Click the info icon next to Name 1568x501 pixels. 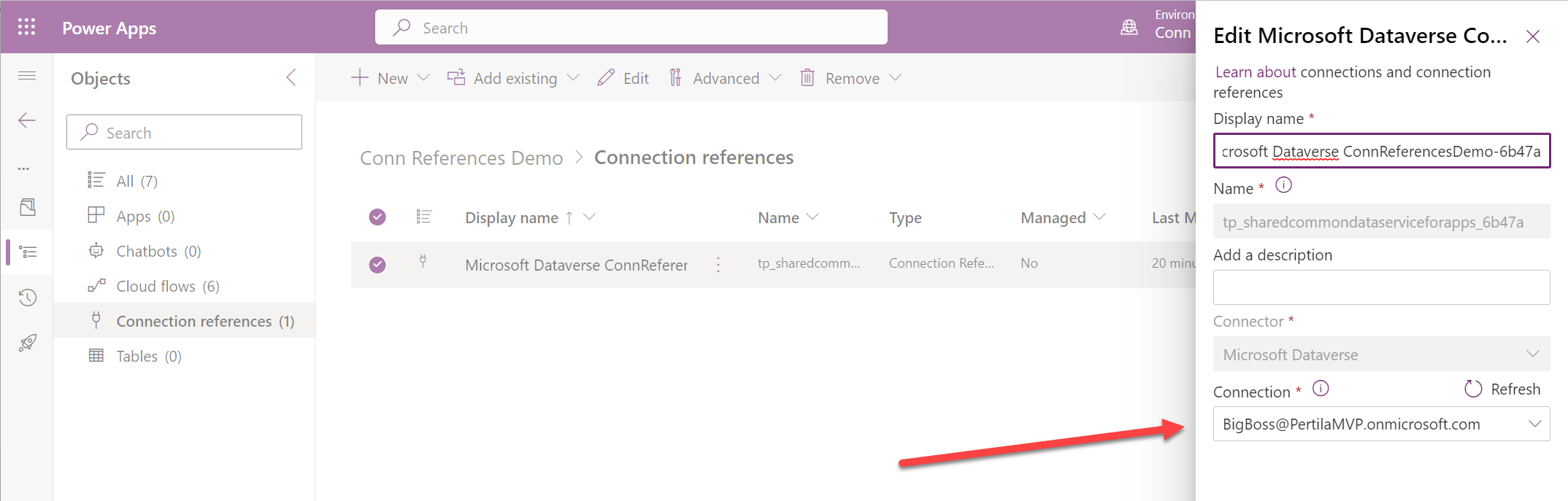point(1283,186)
